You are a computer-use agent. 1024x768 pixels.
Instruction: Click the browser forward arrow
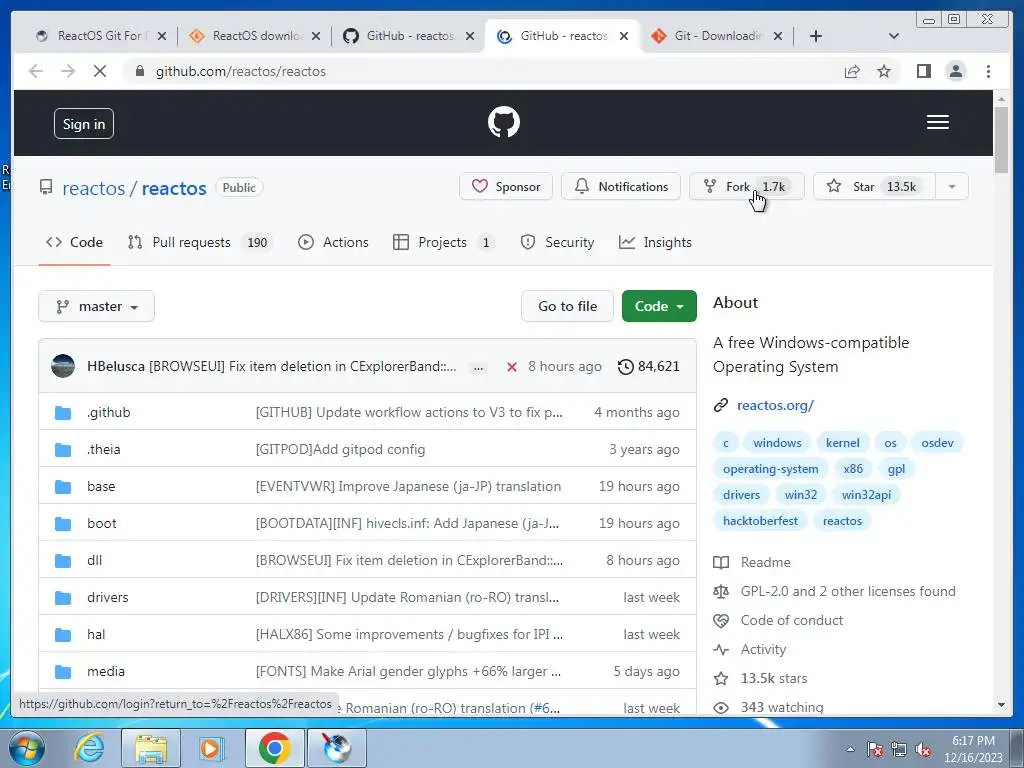click(x=68, y=71)
